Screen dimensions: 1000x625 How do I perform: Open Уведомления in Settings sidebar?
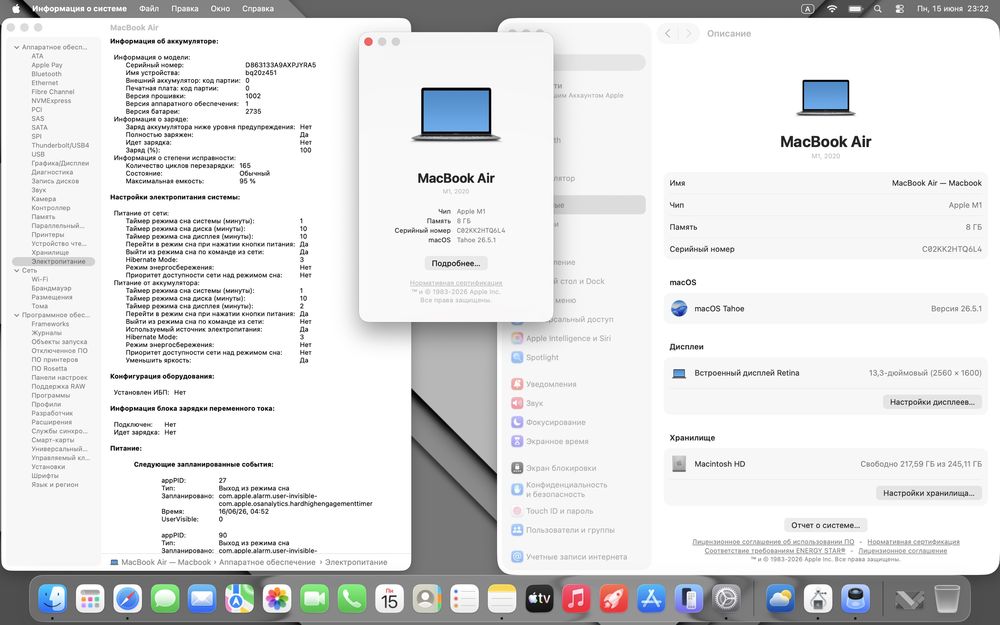543,384
